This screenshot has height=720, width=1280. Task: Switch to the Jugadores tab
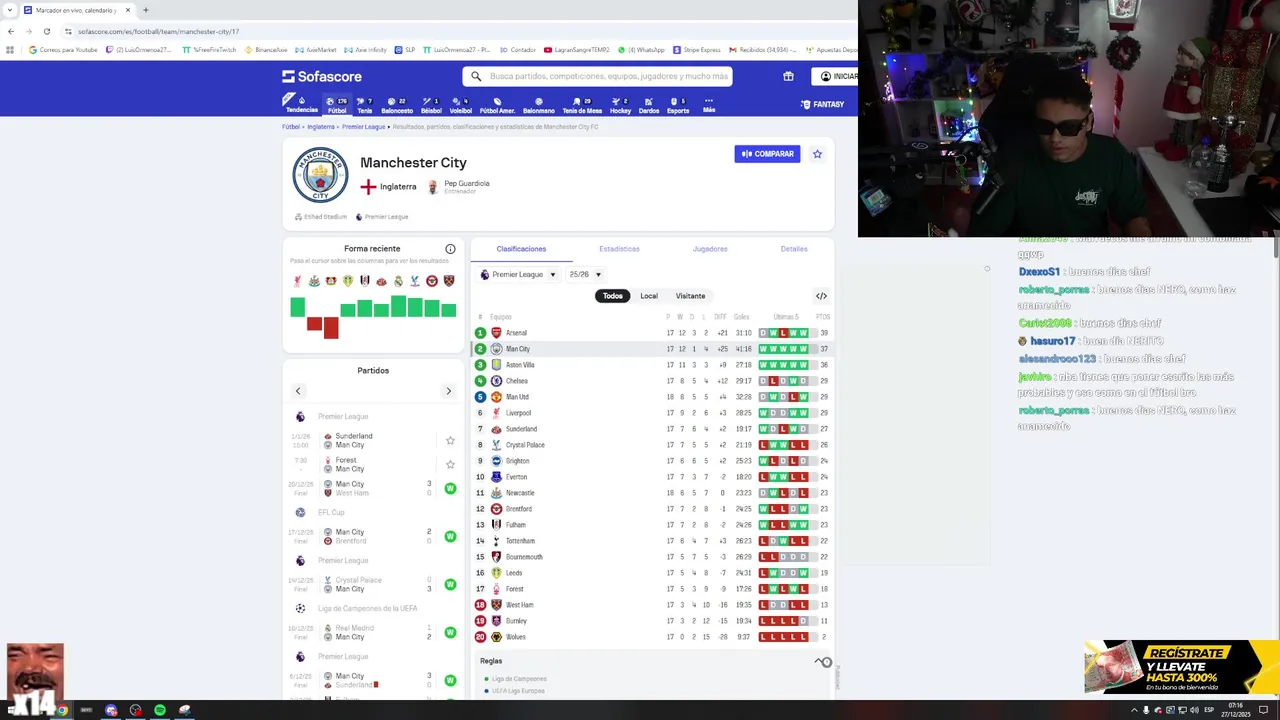(710, 249)
